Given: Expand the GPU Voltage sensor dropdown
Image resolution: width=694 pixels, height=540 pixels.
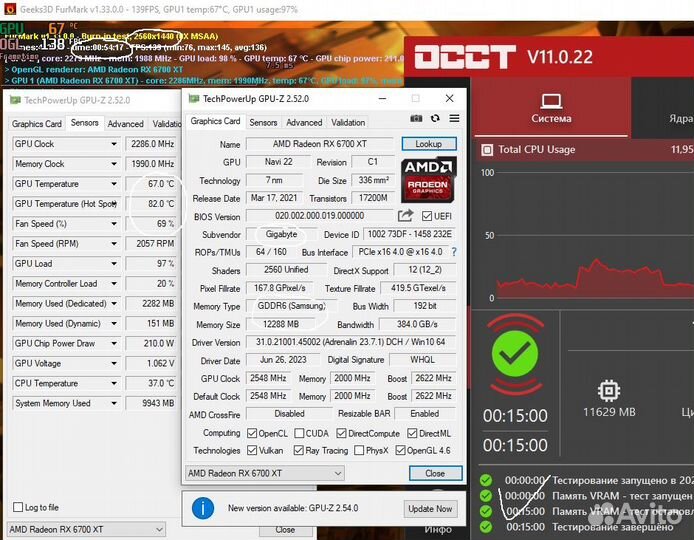Looking at the screenshot, I should tap(114, 363).
